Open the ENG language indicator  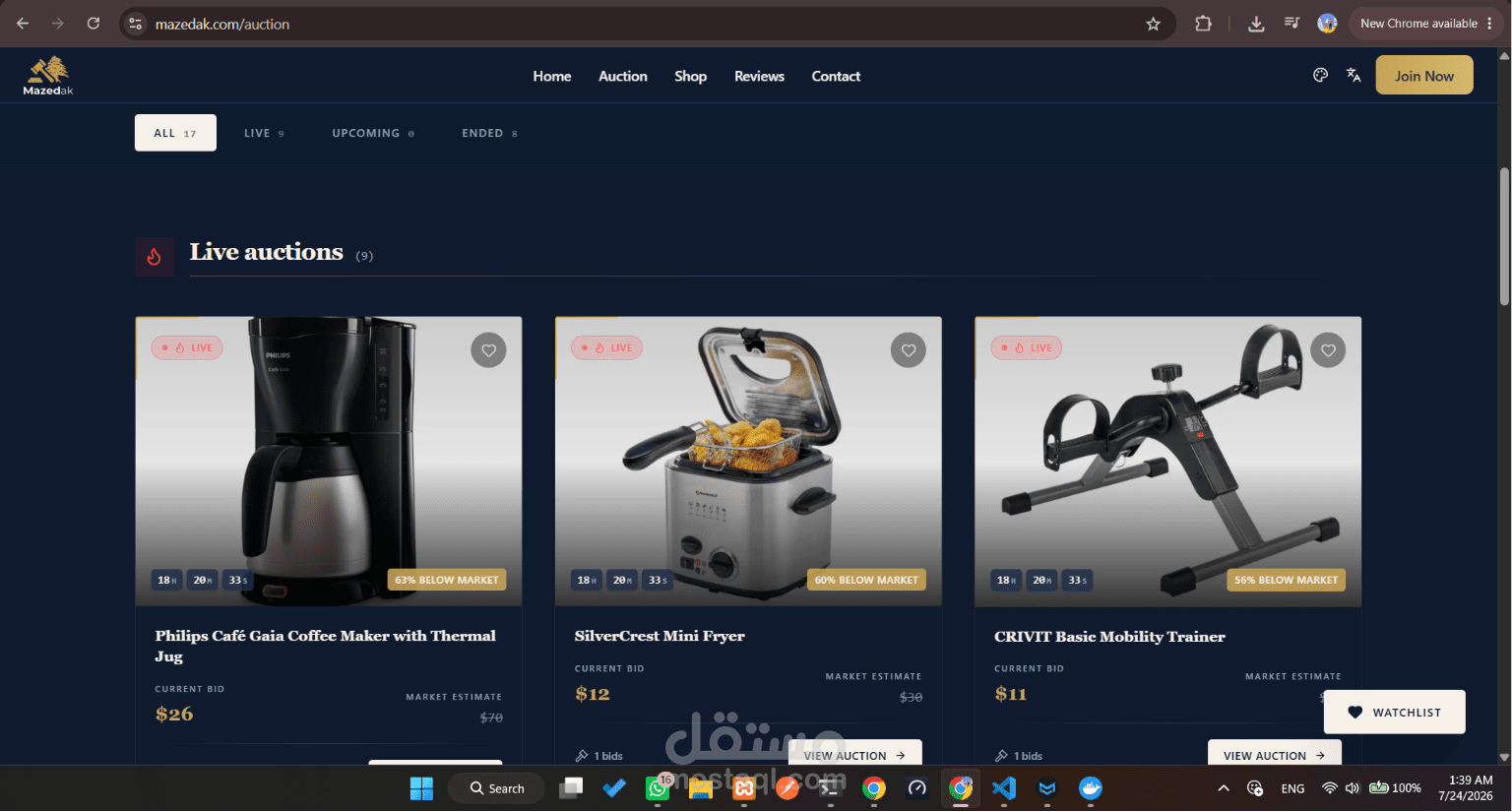(1292, 788)
